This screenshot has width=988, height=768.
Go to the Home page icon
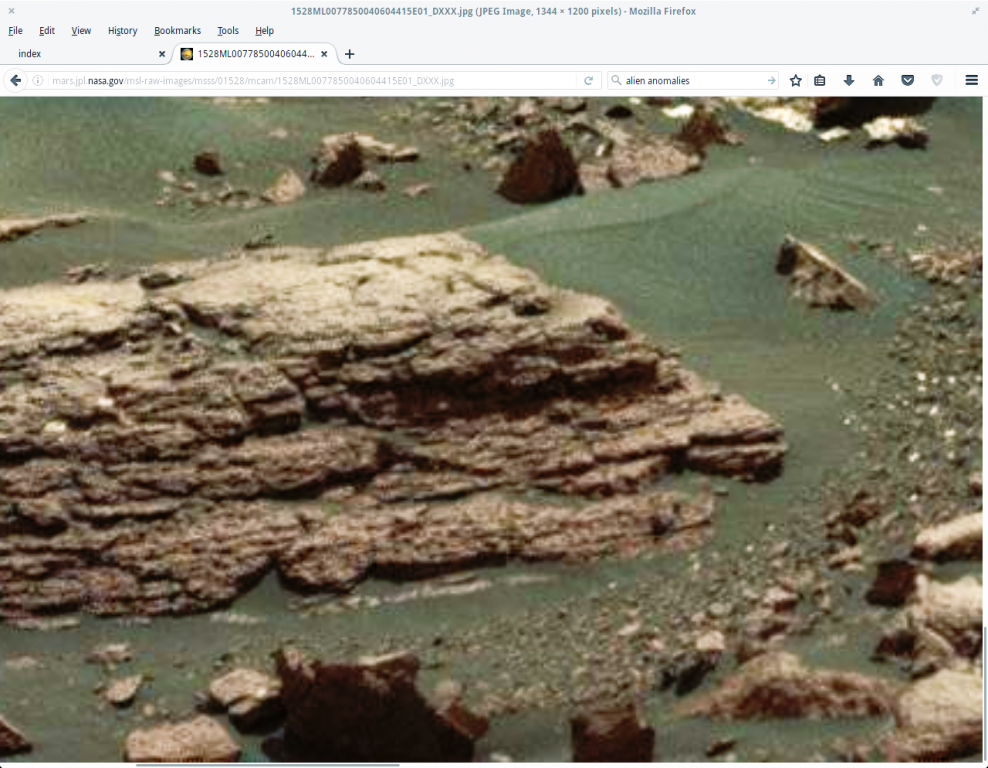click(878, 80)
